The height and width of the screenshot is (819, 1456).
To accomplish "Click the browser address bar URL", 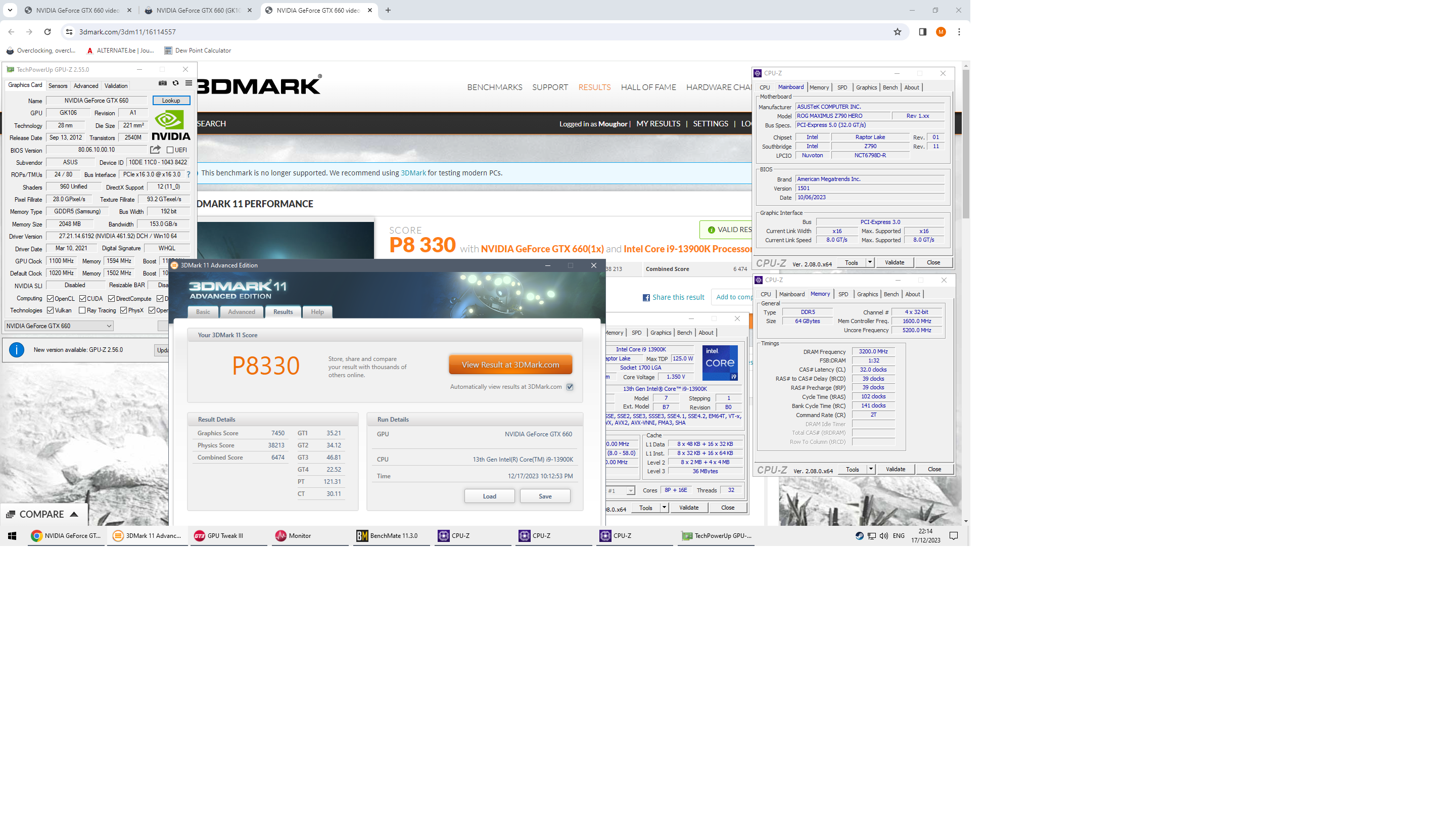I will (x=127, y=32).
